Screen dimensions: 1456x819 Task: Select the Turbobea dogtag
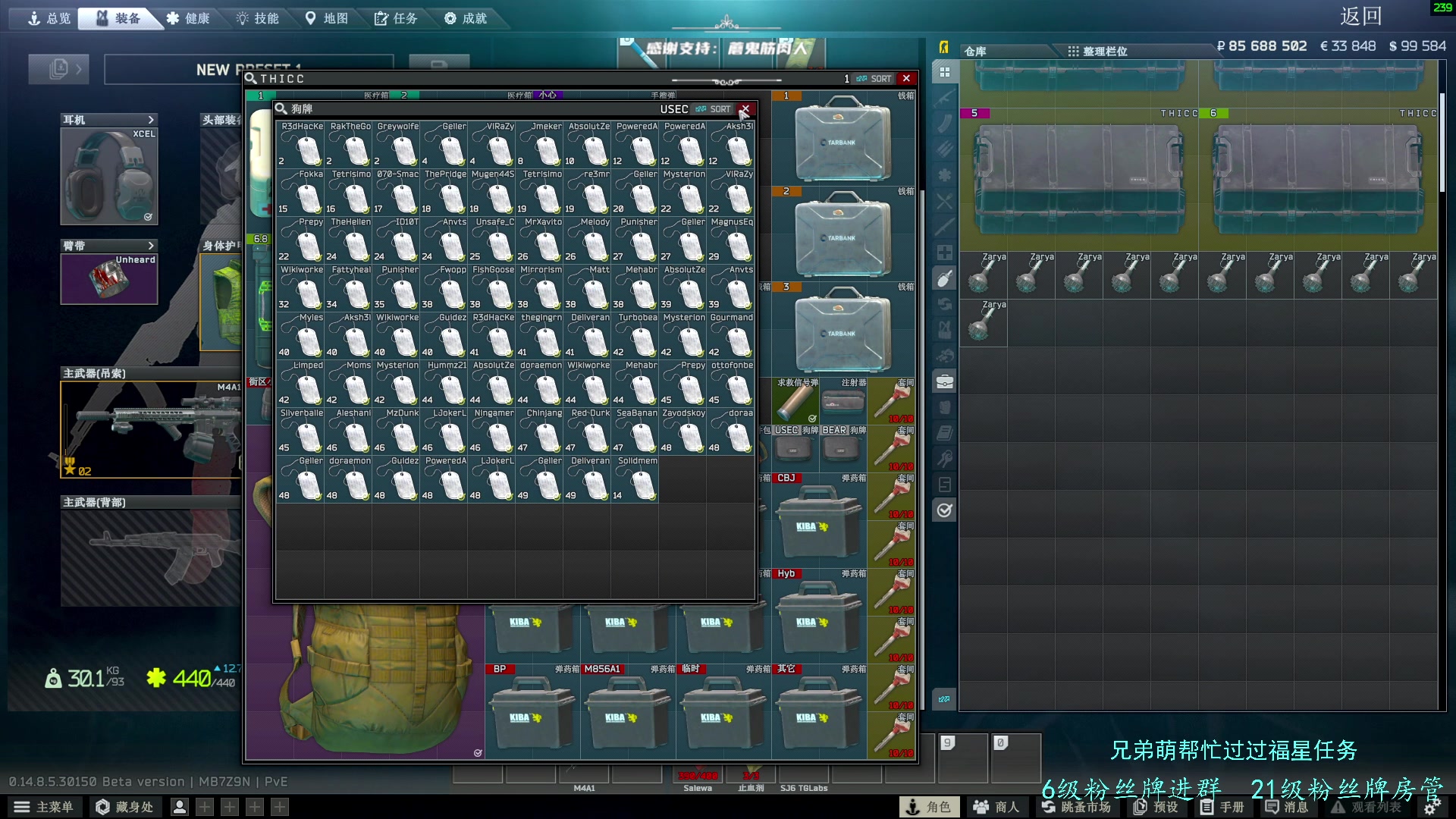coord(635,335)
